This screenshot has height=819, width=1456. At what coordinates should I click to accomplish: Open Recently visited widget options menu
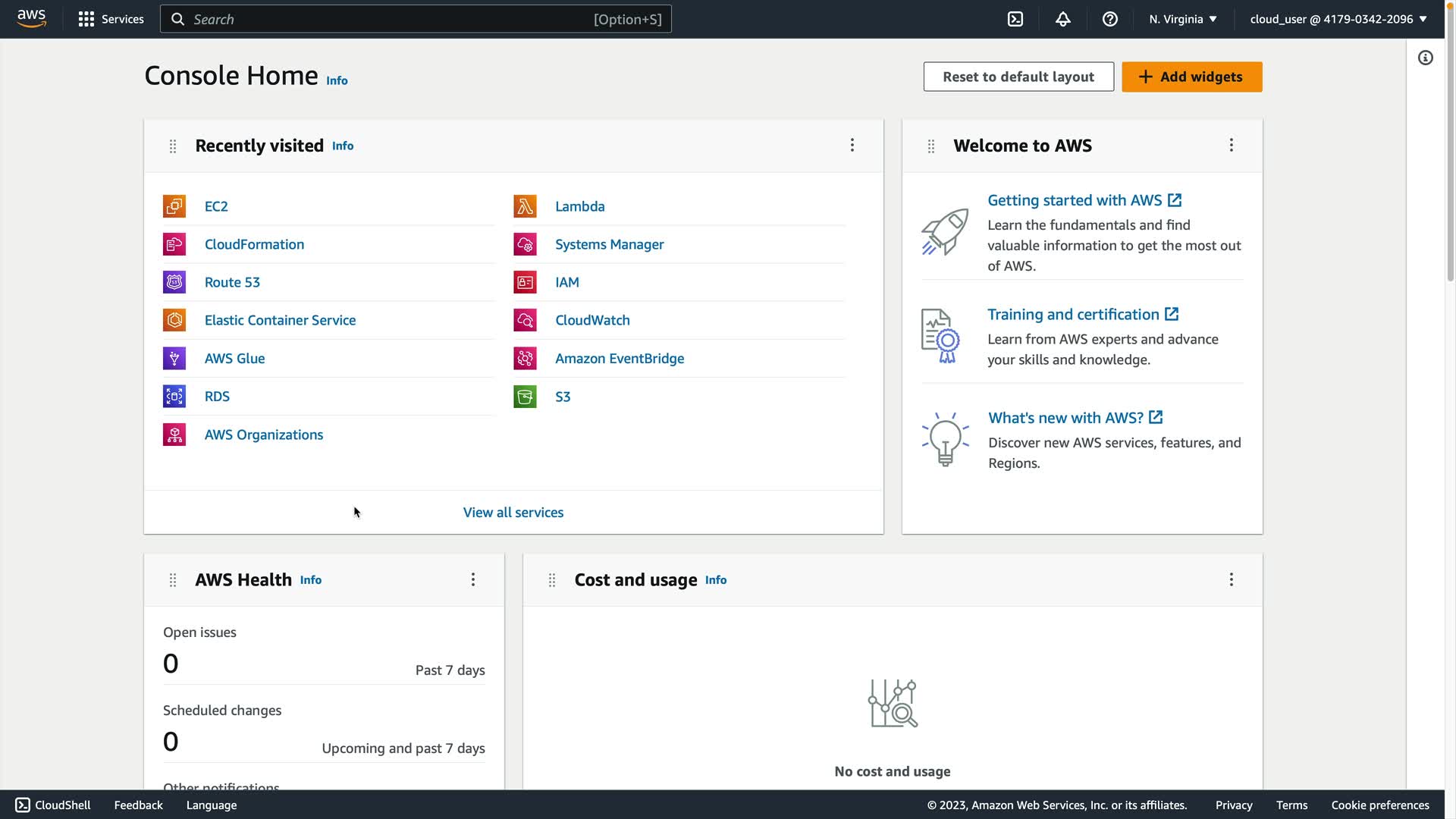click(852, 145)
